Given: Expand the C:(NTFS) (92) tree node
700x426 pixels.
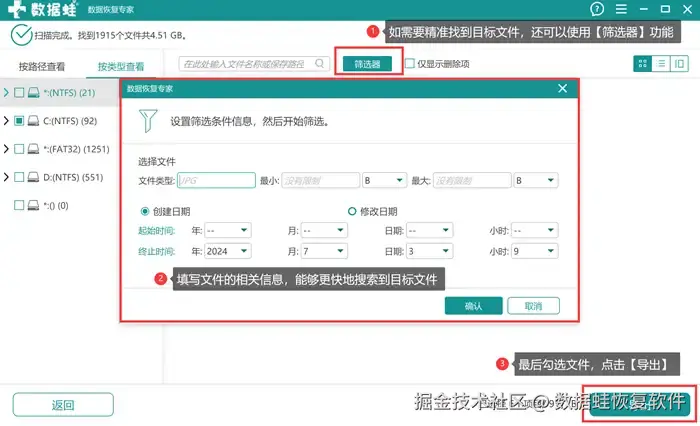Looking at the screenshot, I should coord(6,121).
